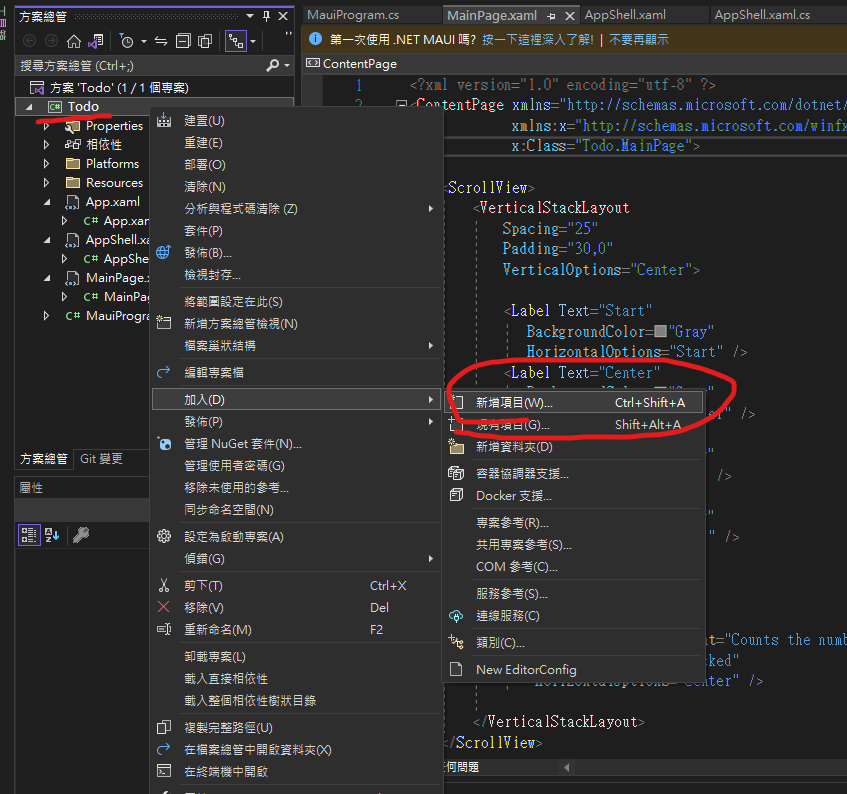Toggle the file nesting tree view button
Screen dimensions: 847x794
point(236,41)
